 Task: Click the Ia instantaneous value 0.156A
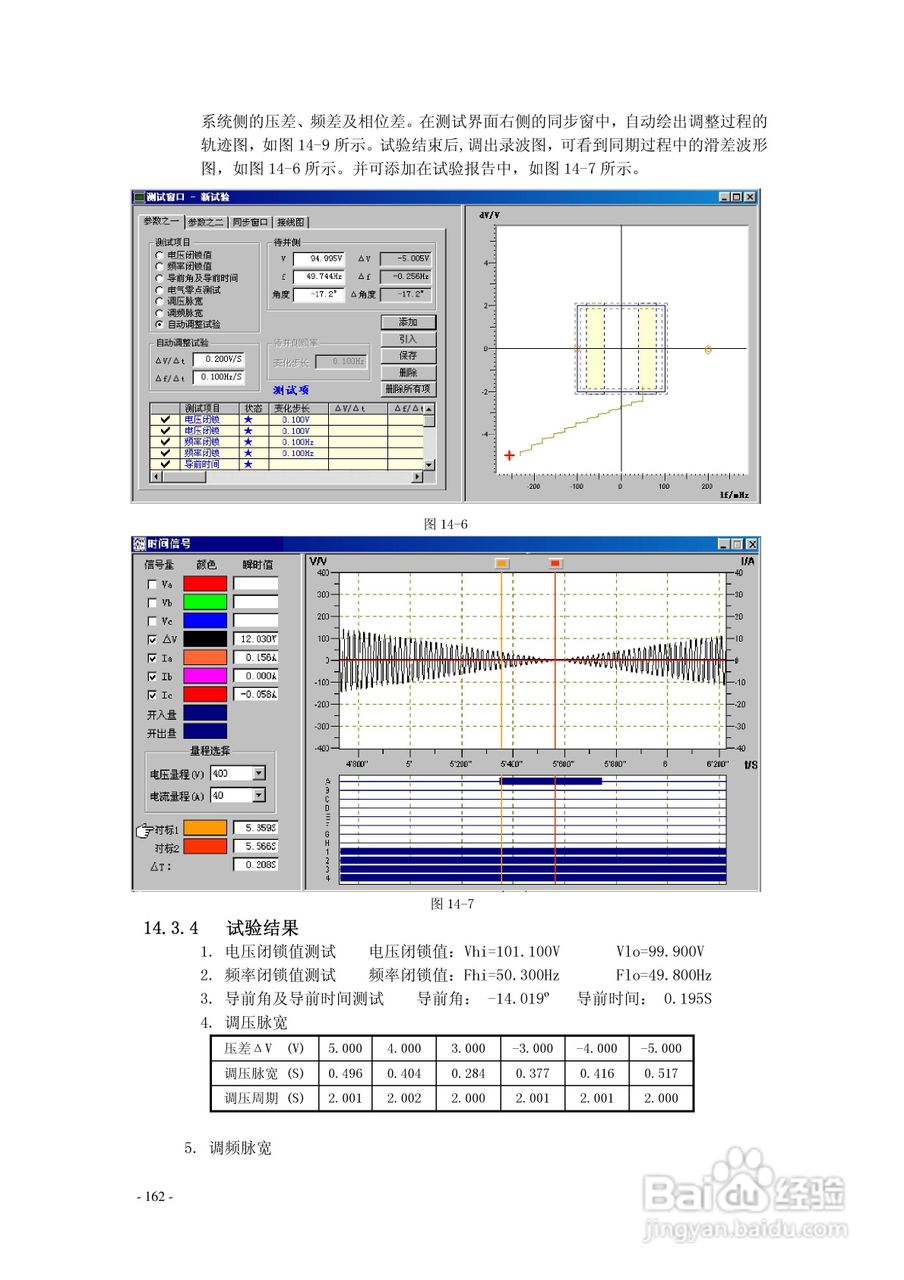(x=256, y=658)
